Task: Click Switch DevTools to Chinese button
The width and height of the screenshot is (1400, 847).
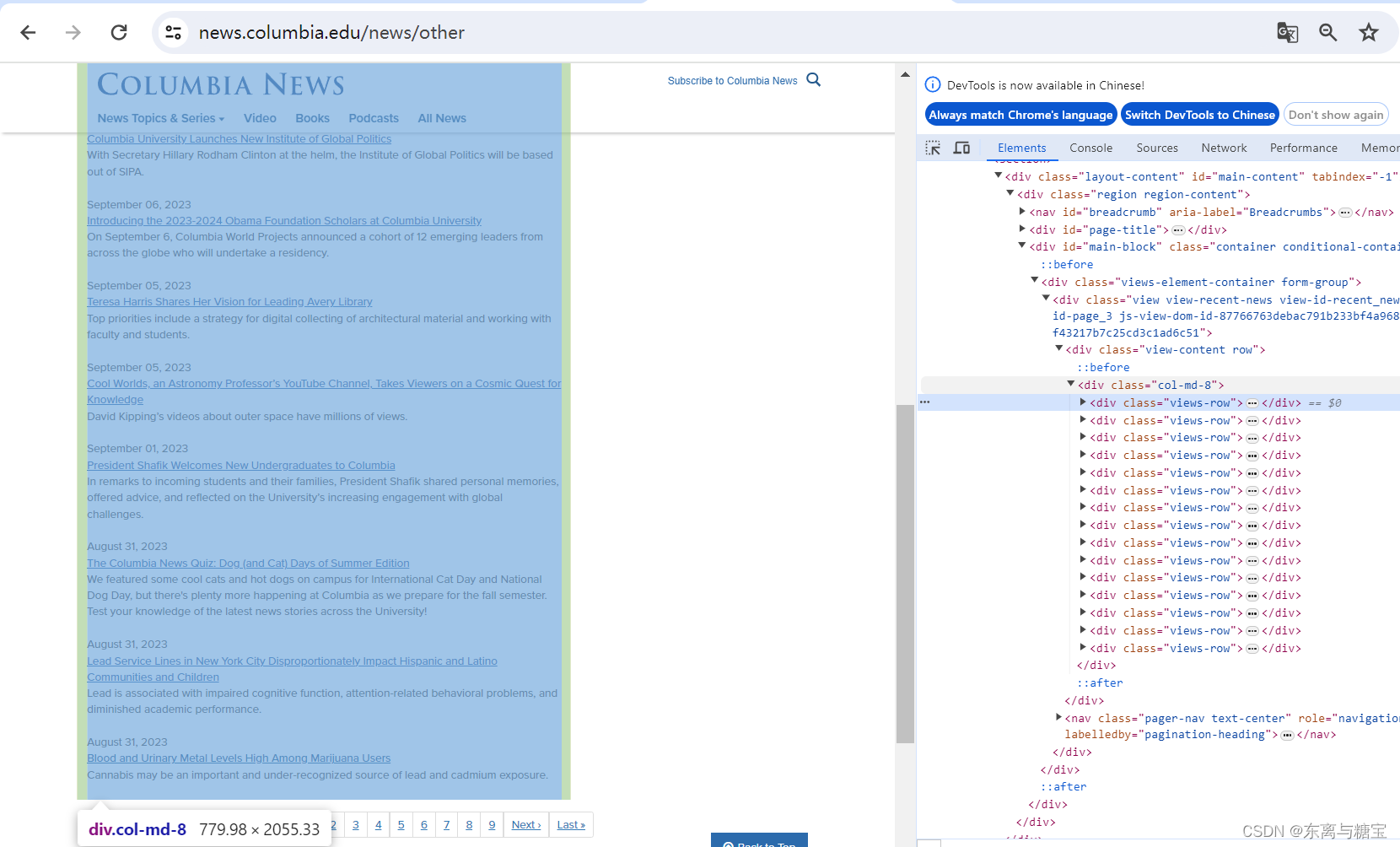Action: click(x=1199, y=115)
